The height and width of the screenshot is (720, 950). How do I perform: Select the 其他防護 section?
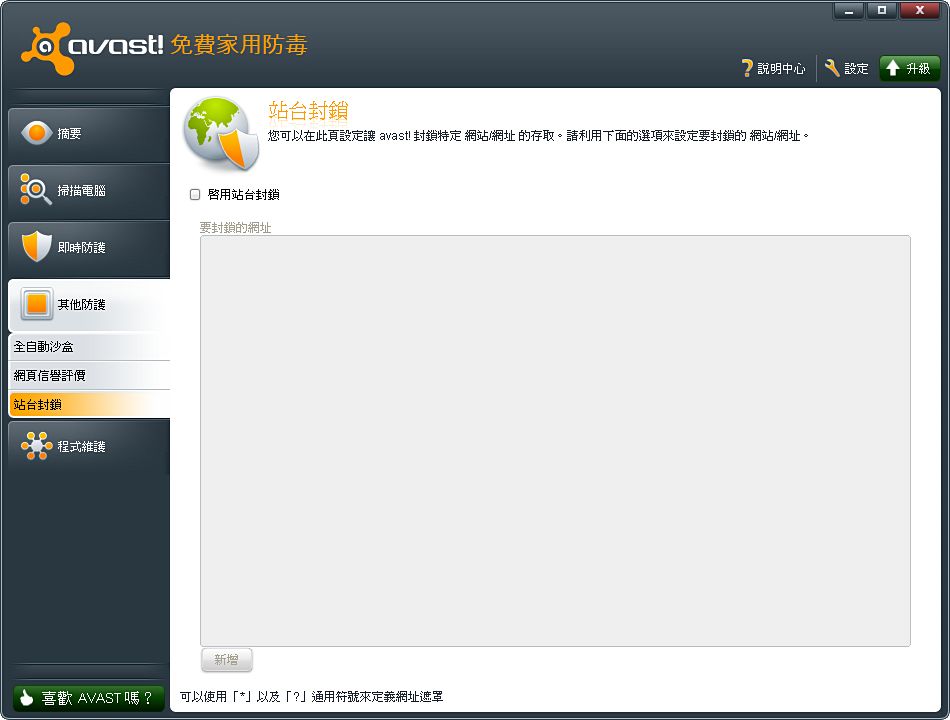pyautogui.click(x=89, y=305)
